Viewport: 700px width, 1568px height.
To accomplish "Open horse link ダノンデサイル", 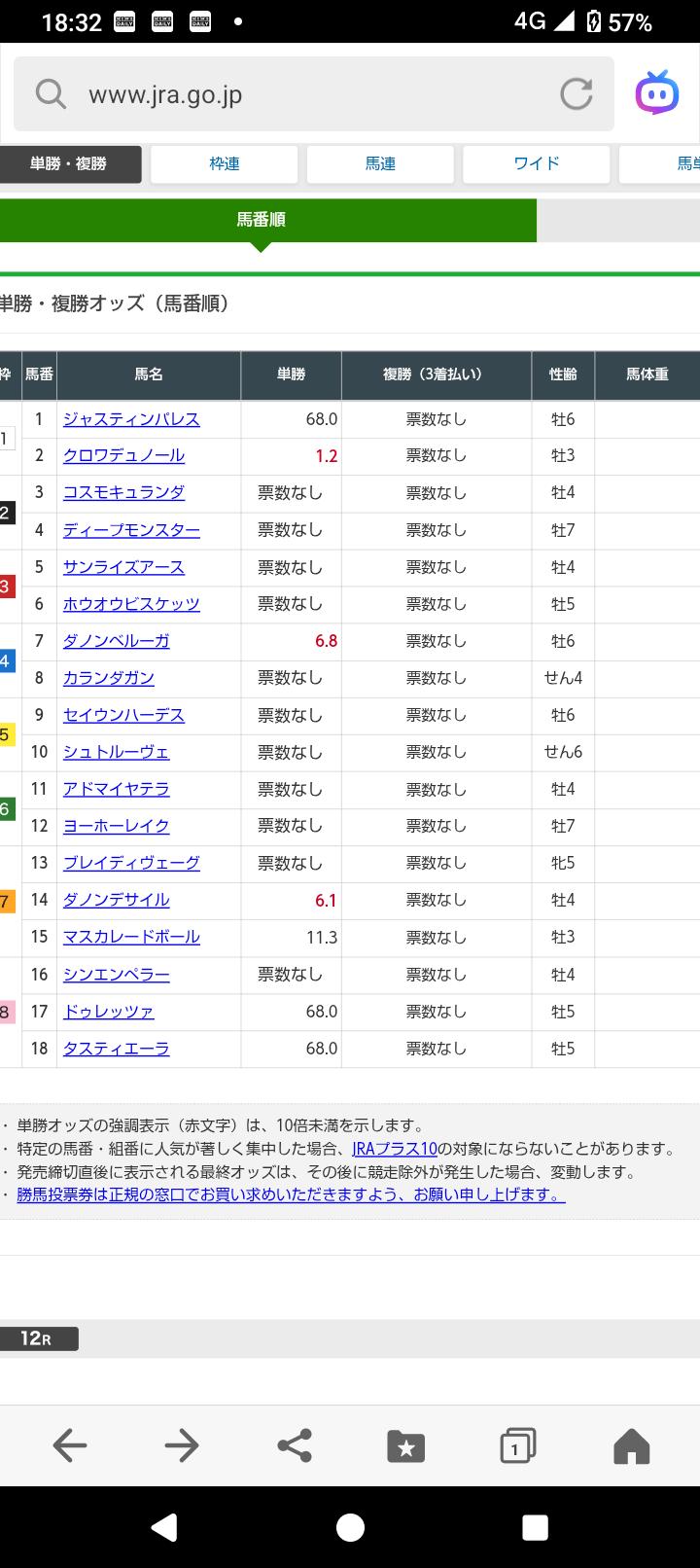I will (116, 901).
